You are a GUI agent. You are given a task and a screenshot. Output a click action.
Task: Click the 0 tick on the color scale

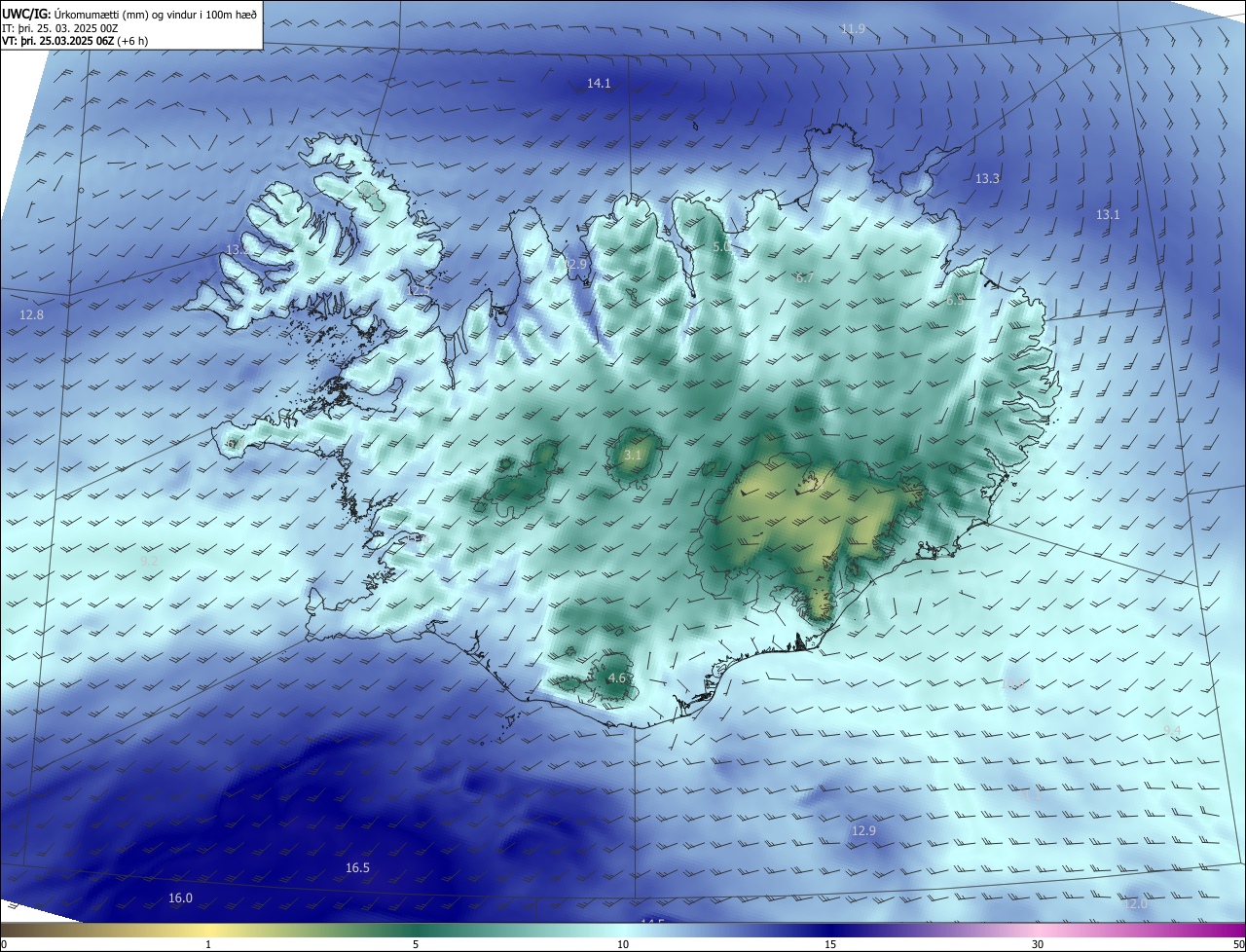[x=4, y=944]
